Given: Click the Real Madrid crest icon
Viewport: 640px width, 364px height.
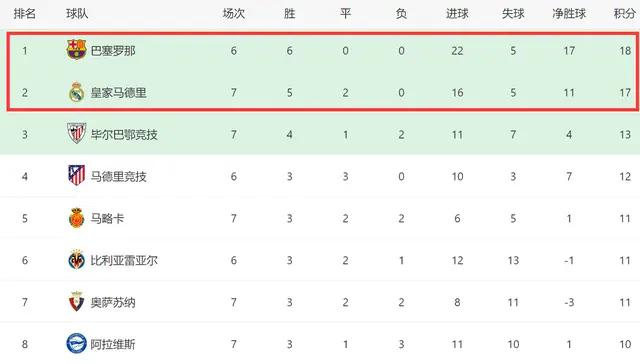Looking at the screenshot, I should click(x=76, y=92).
